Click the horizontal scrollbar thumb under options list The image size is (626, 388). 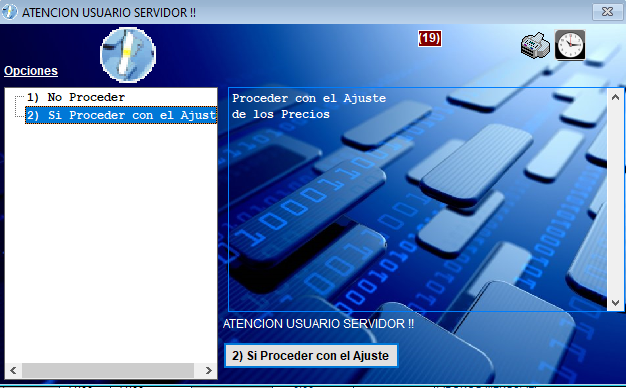click(108, 370)
